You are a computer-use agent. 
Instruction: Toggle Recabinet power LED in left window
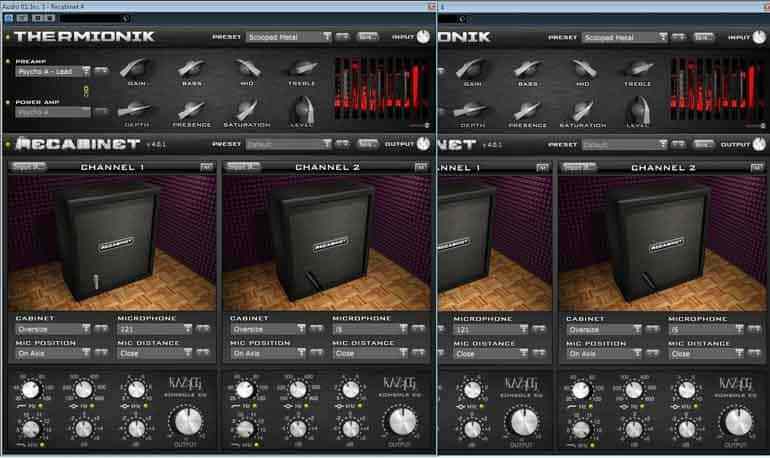(8, 144)
